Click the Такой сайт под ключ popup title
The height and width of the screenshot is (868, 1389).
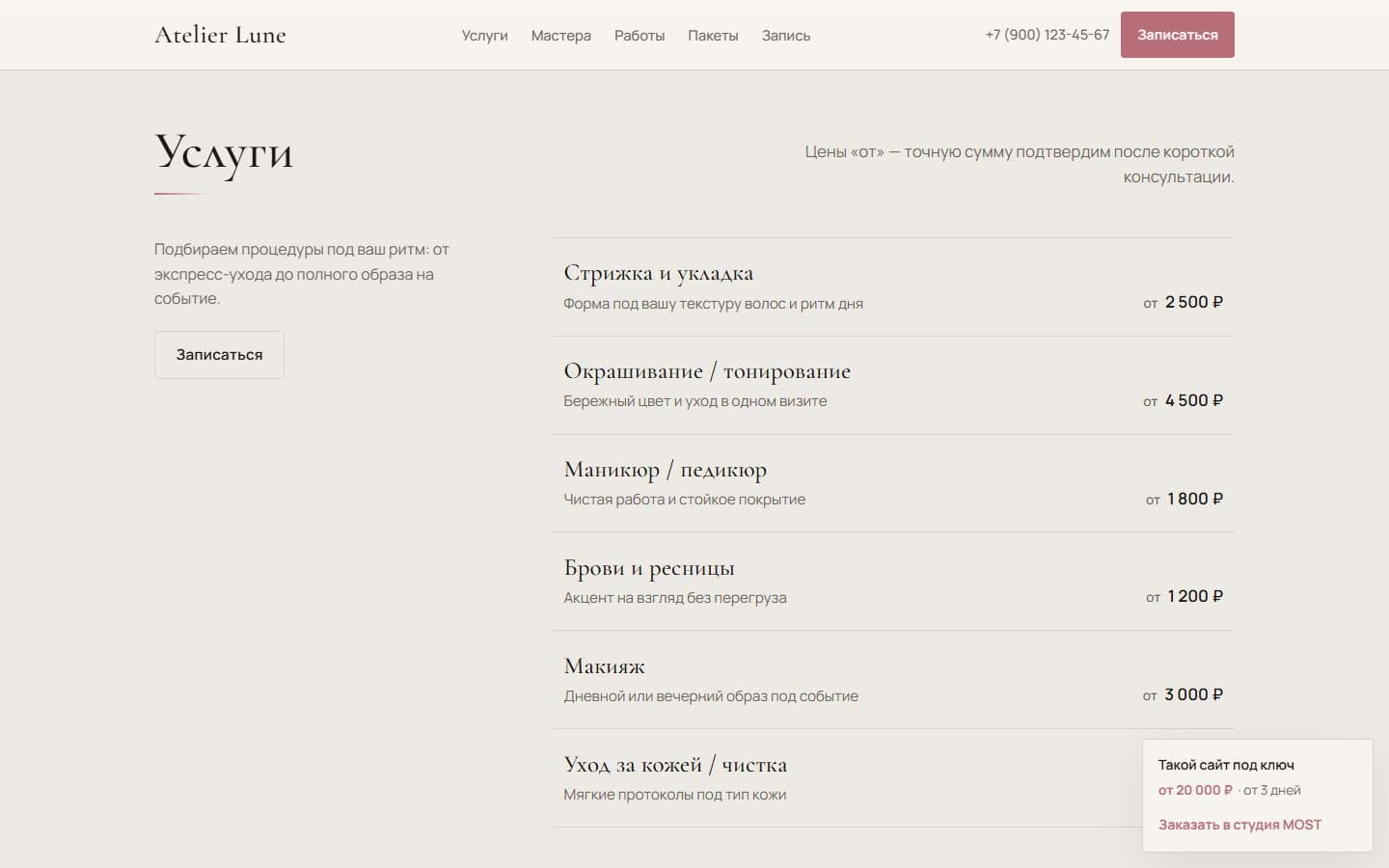pos(1226,765)
